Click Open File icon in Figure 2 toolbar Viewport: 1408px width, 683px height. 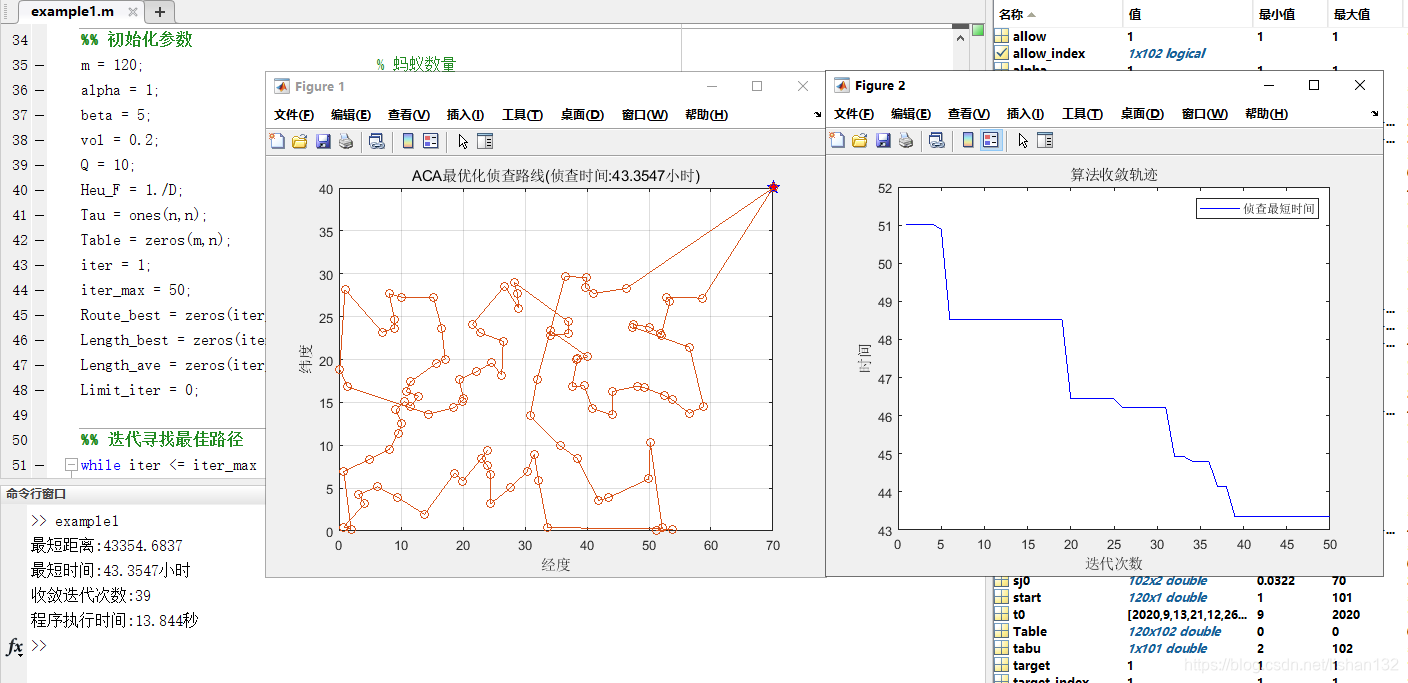(859, 140)
